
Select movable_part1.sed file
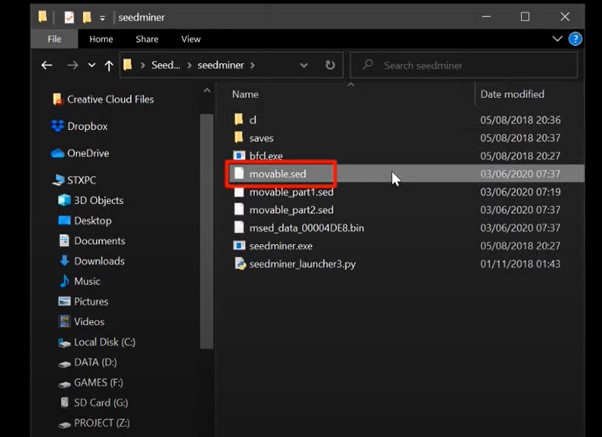[291, 192]
